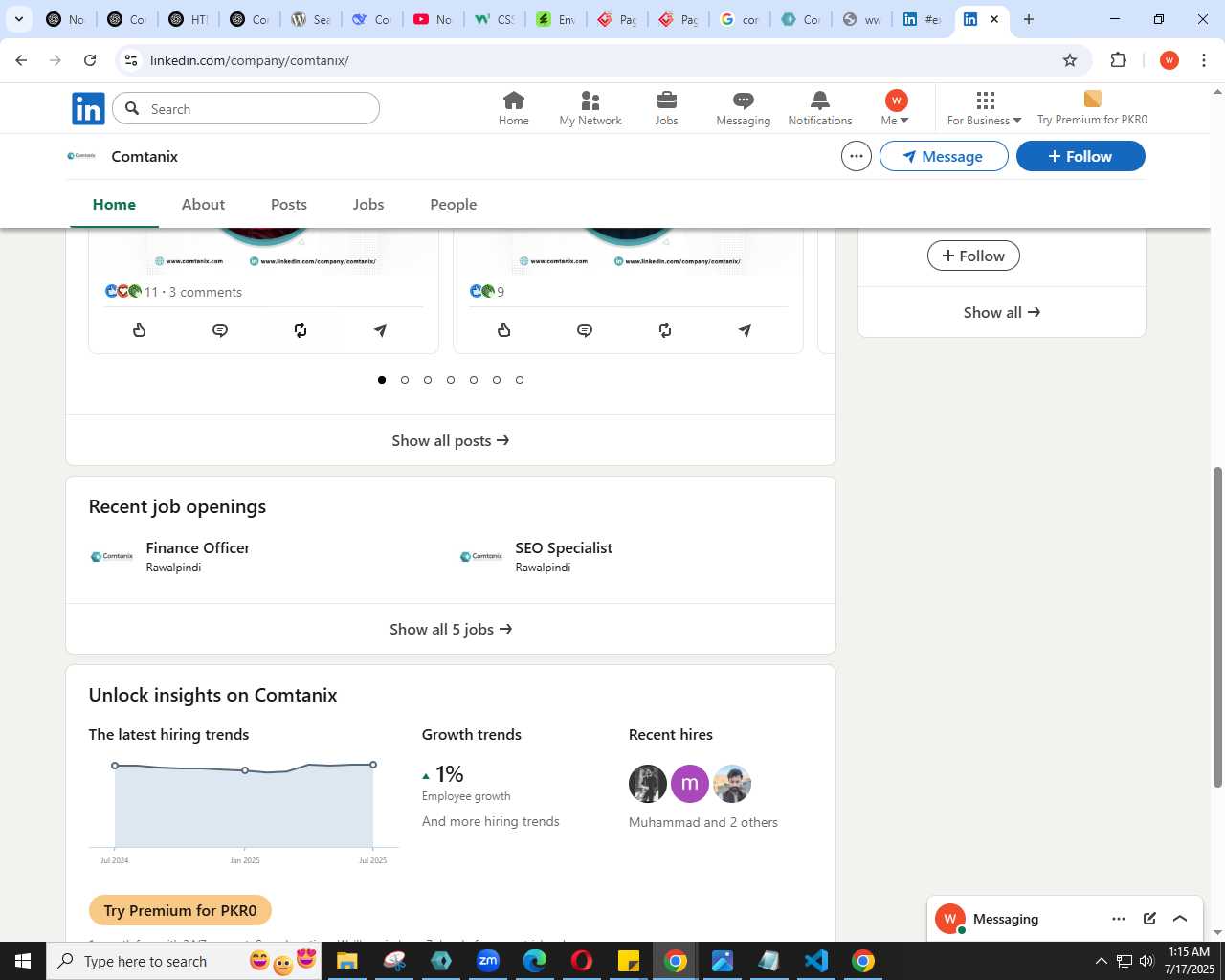
Task: Select the Home company tab
Action: (114, 204)
